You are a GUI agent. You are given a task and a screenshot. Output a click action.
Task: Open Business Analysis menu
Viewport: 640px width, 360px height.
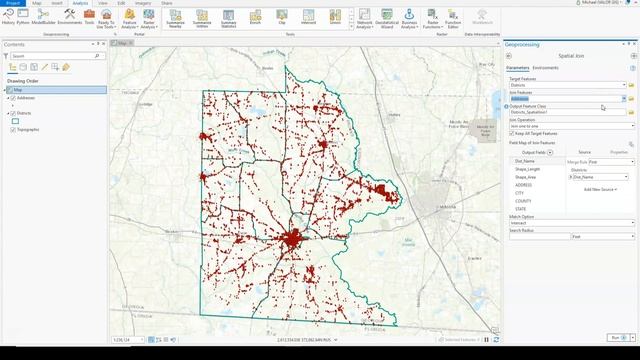[409, 19]
